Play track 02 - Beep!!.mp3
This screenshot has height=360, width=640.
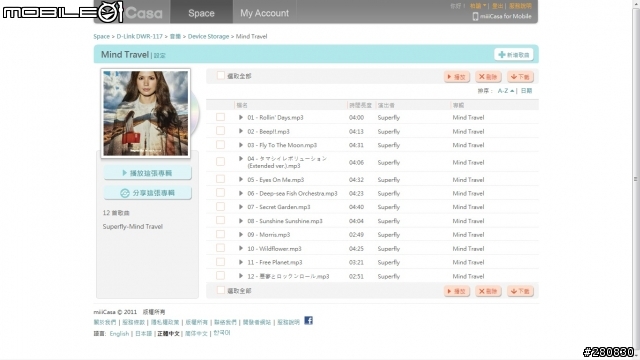(241, 131)
